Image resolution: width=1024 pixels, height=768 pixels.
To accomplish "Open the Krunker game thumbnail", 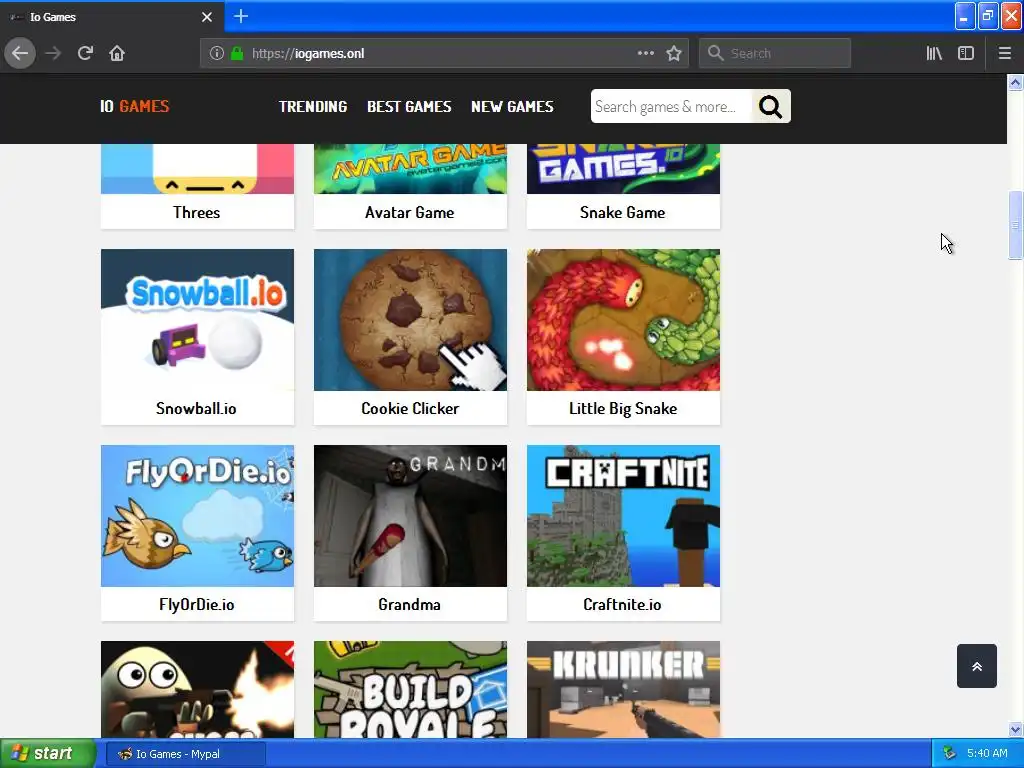I will click(x=623, y=690).
